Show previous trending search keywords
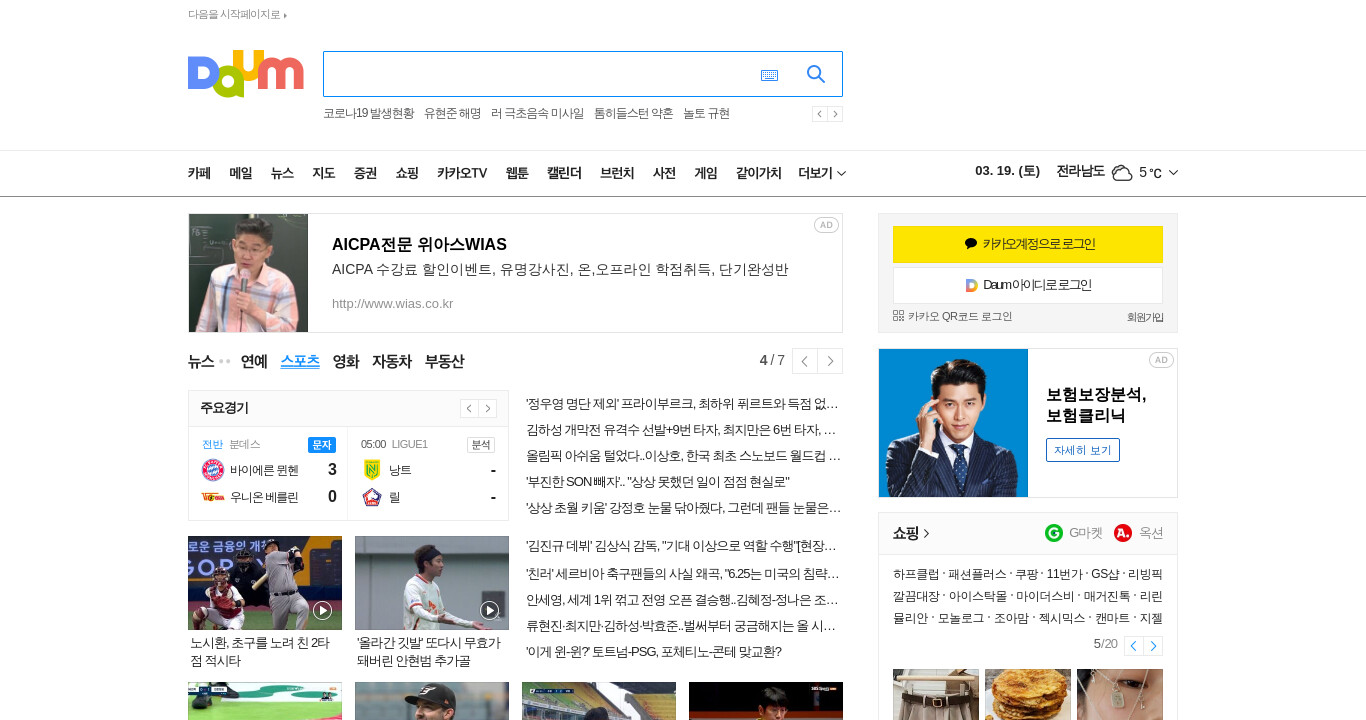 pos(819,114)
